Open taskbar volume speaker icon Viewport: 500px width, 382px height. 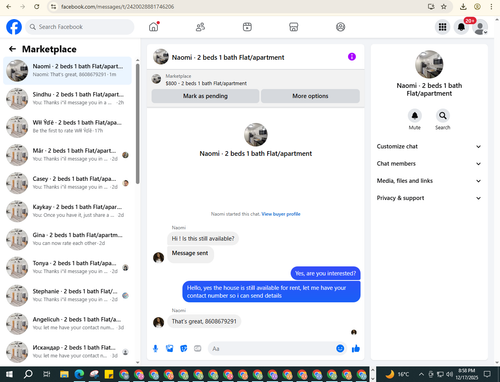coord(449,374)
